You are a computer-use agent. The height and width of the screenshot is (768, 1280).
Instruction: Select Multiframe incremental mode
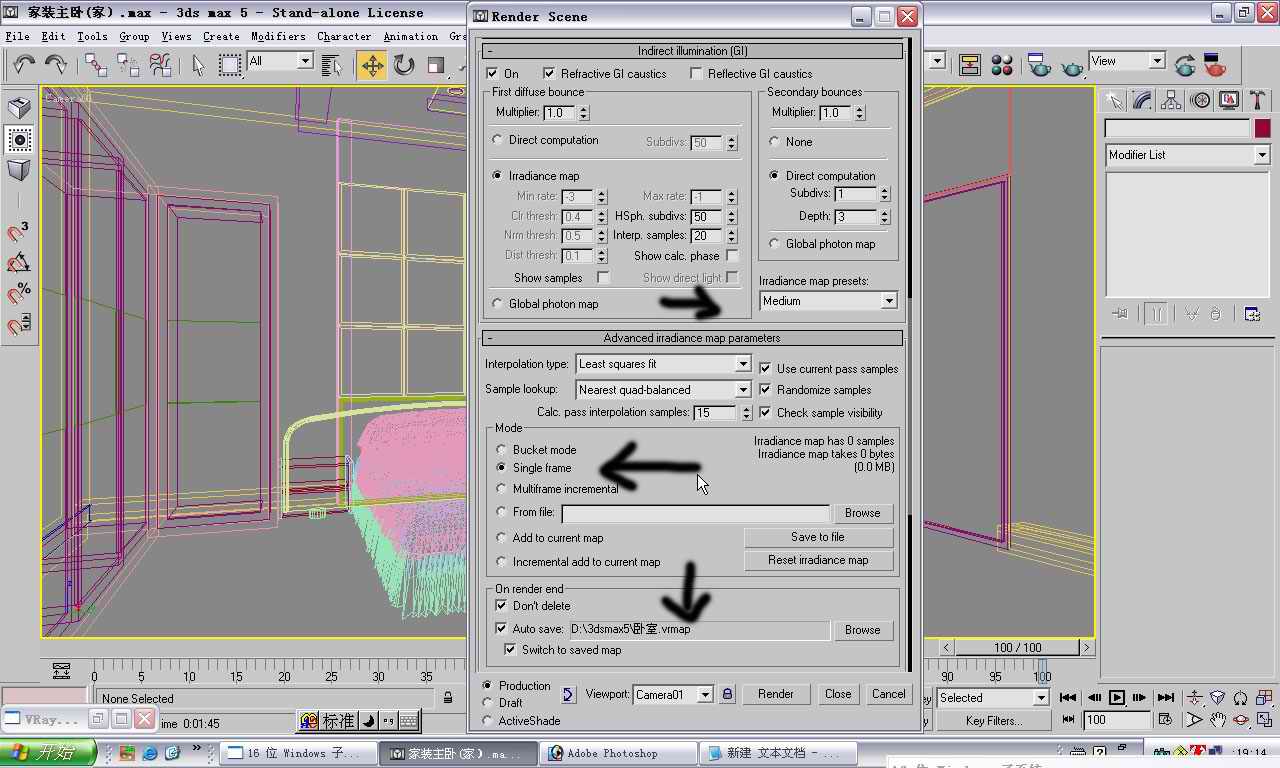pyautogui.click(x=502, y=489)
